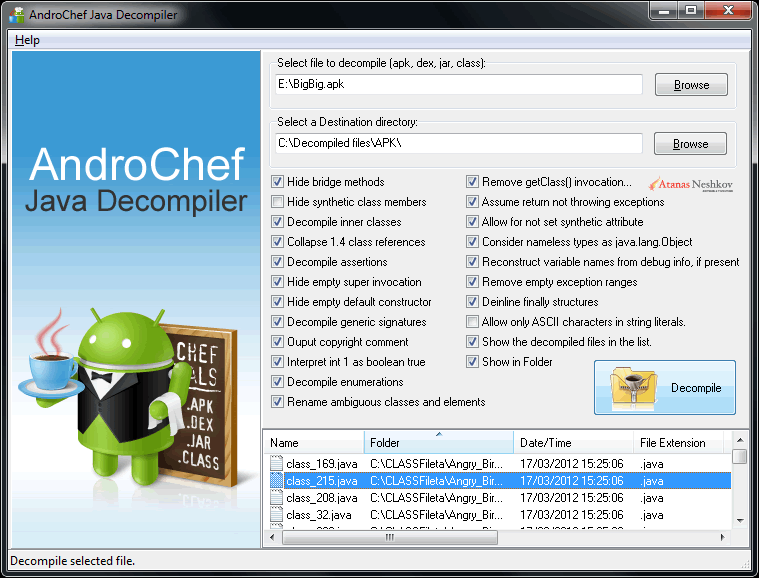Toggle Assume return not throwing exceptions
The height and width of the screenshot is (578, 759).
click(x=472, y=202)
